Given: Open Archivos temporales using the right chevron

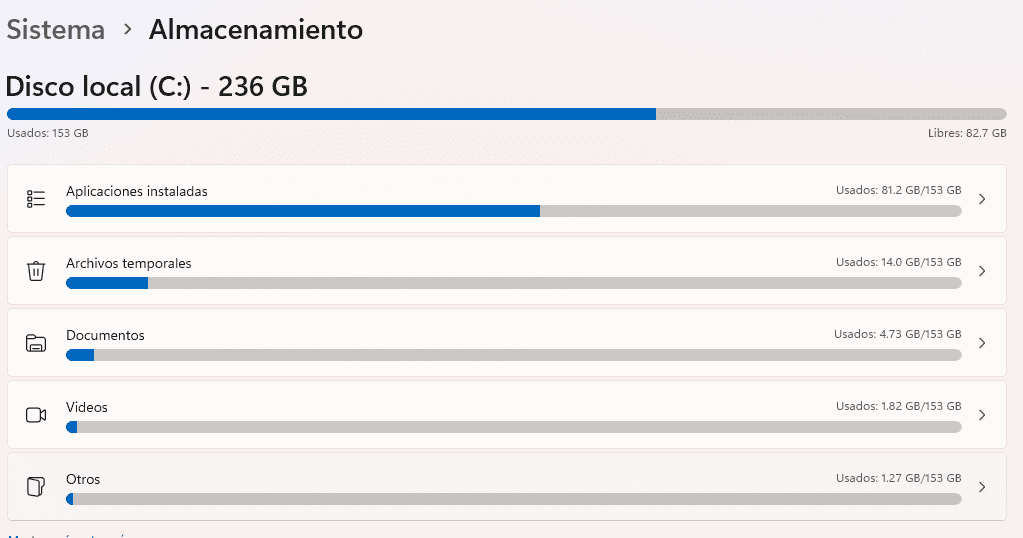Looking at the screenshot, I should [x=982, y=271].
